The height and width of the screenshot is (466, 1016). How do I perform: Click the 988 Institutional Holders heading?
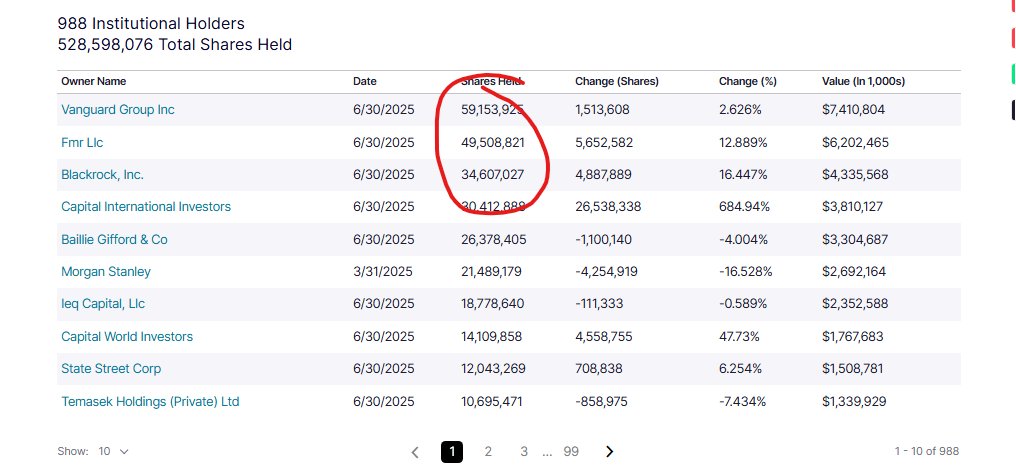tap(151, 24)
